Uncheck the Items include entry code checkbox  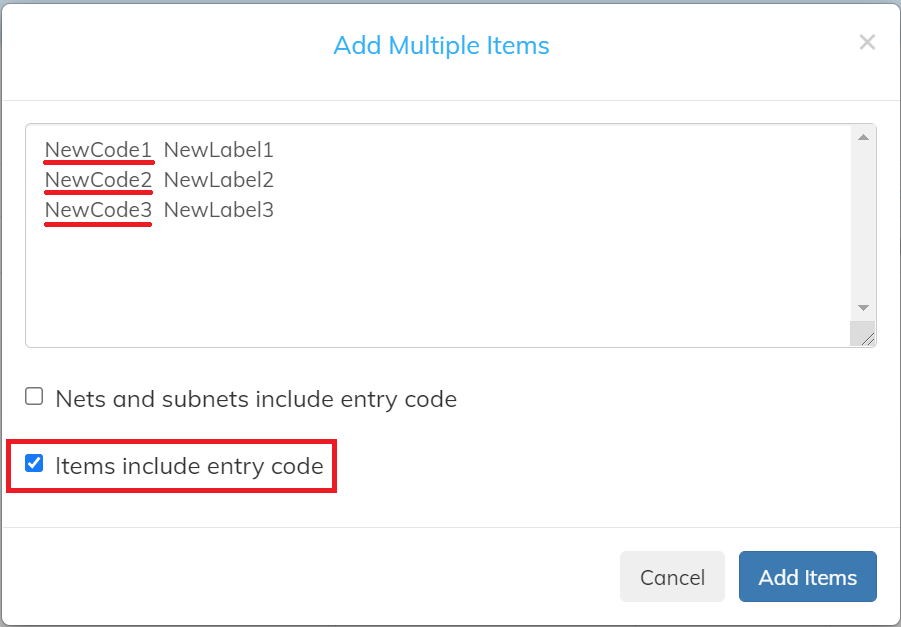[34, 463]
